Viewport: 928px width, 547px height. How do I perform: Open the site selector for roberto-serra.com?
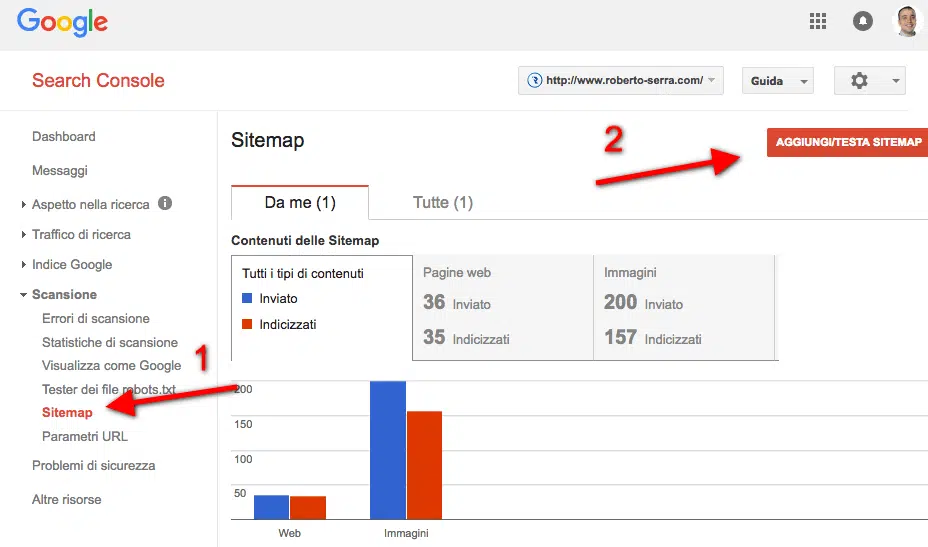pos(621,81)
